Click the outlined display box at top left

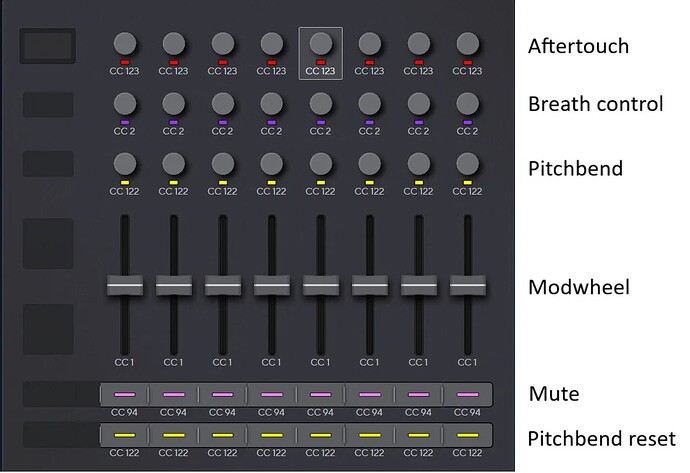[x=47, y=45]
